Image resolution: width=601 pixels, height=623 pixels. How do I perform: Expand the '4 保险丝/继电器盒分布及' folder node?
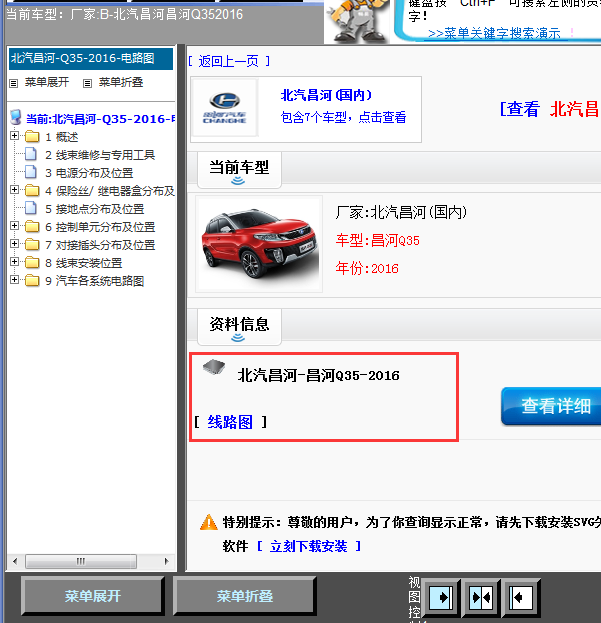click(14, 190)
